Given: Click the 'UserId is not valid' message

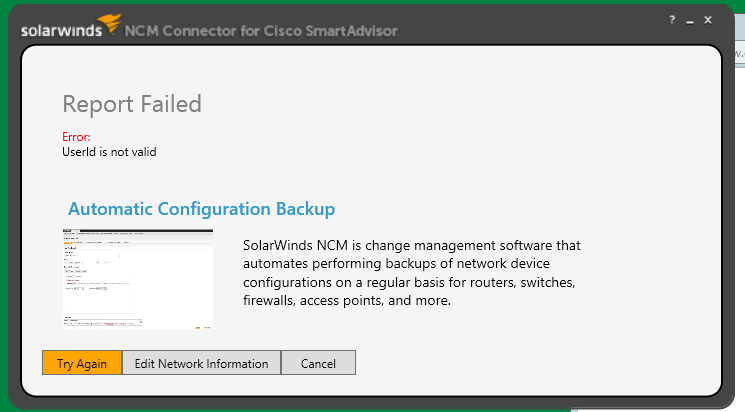Looking at the screenshot, I should coord(109,153).
